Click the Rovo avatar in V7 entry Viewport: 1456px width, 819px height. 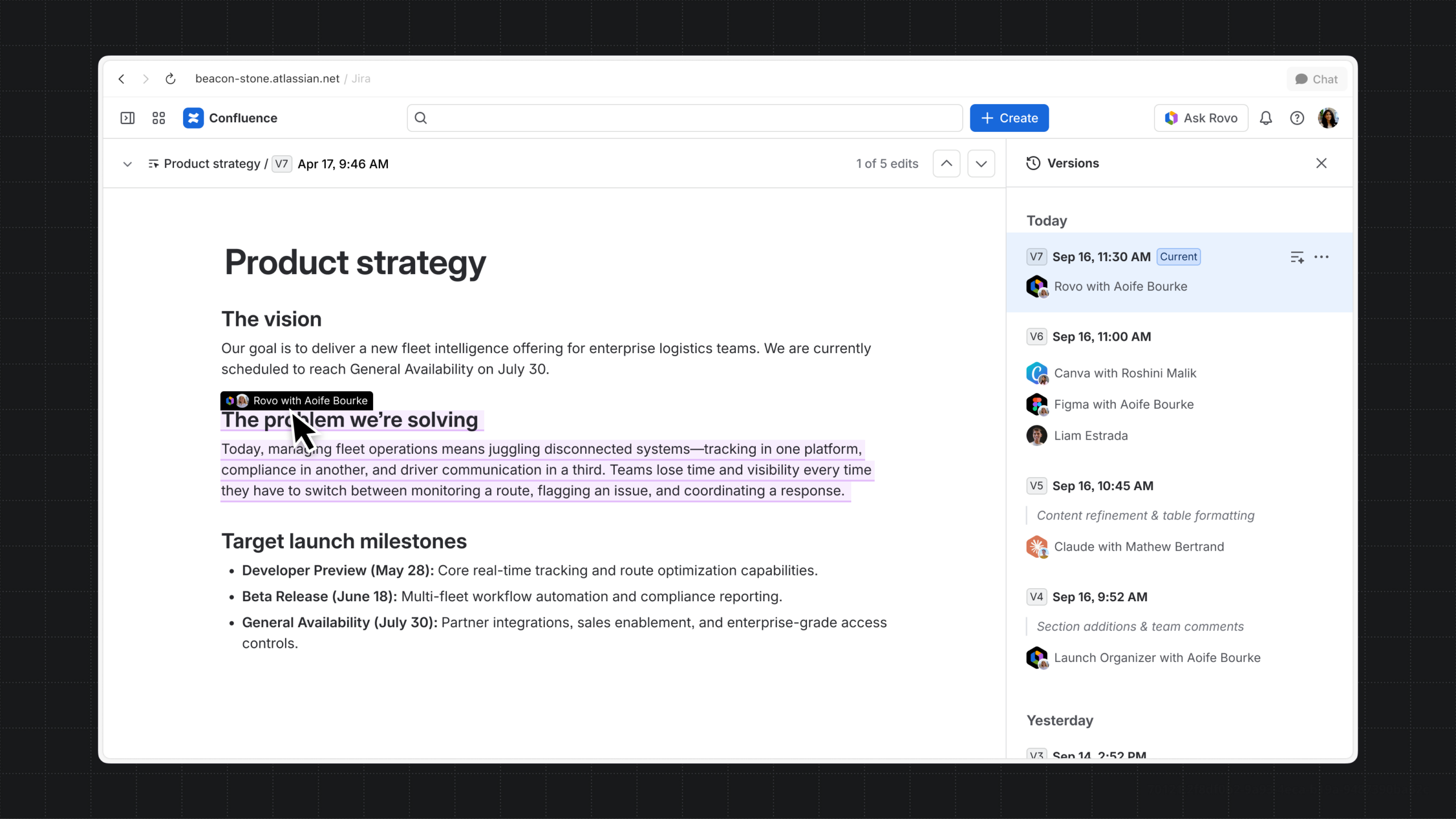pyautogui.click(x=1037, y=286)
